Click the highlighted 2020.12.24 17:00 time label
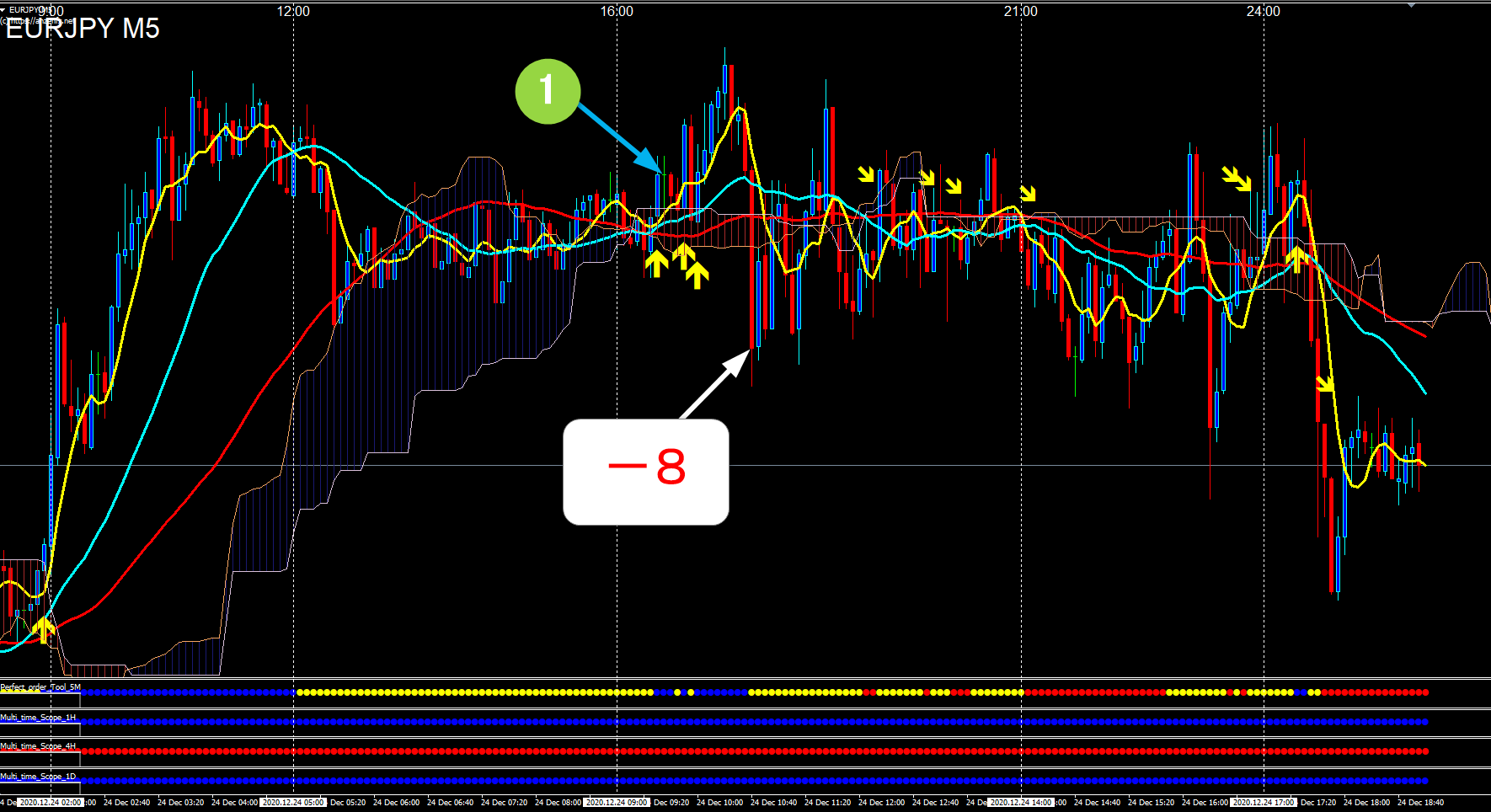Viewport: 1491px width, 812px height. pyautogui.click(x=1264, y=803)
